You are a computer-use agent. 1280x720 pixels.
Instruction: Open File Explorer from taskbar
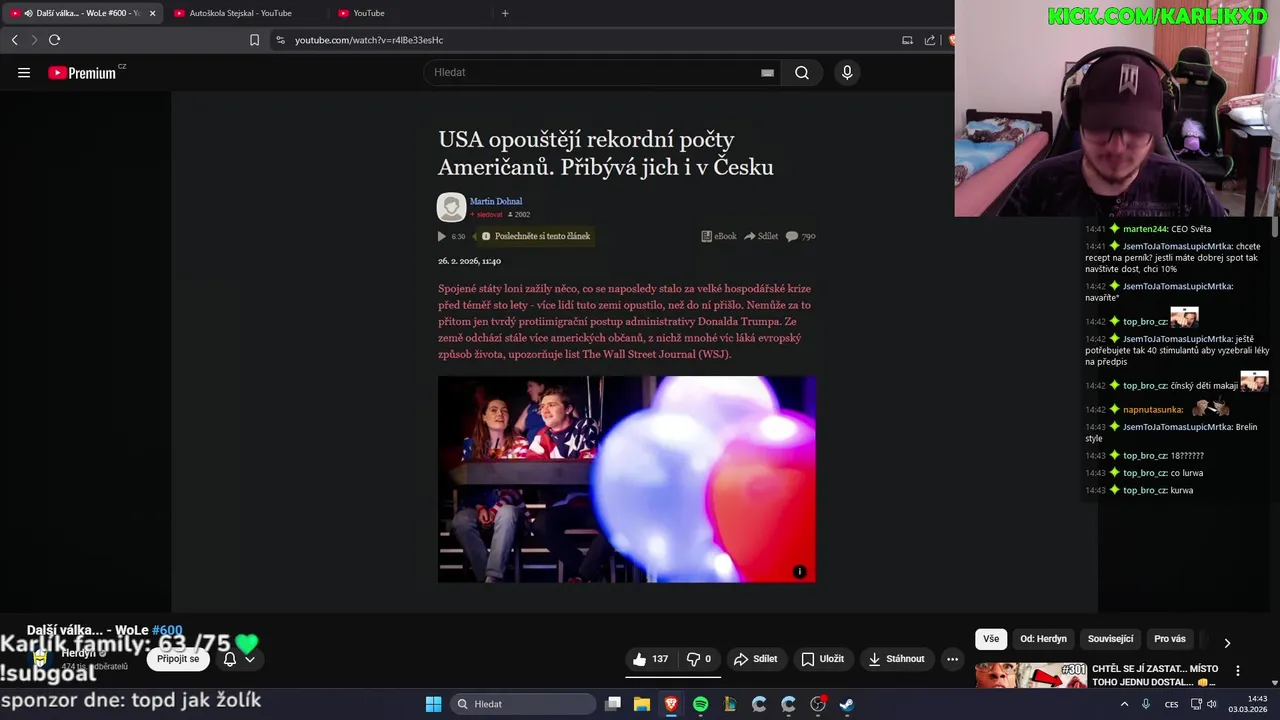coord(642,704)
